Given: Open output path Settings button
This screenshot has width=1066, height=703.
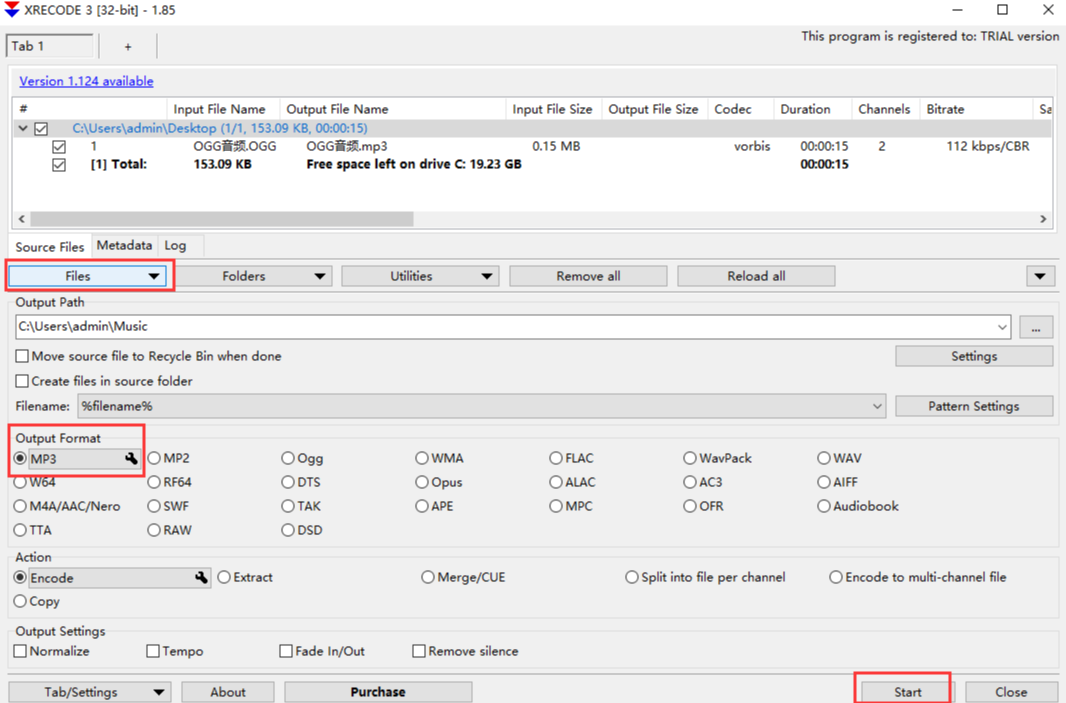Looking at the screenshot, I should (x=974, y=356).
